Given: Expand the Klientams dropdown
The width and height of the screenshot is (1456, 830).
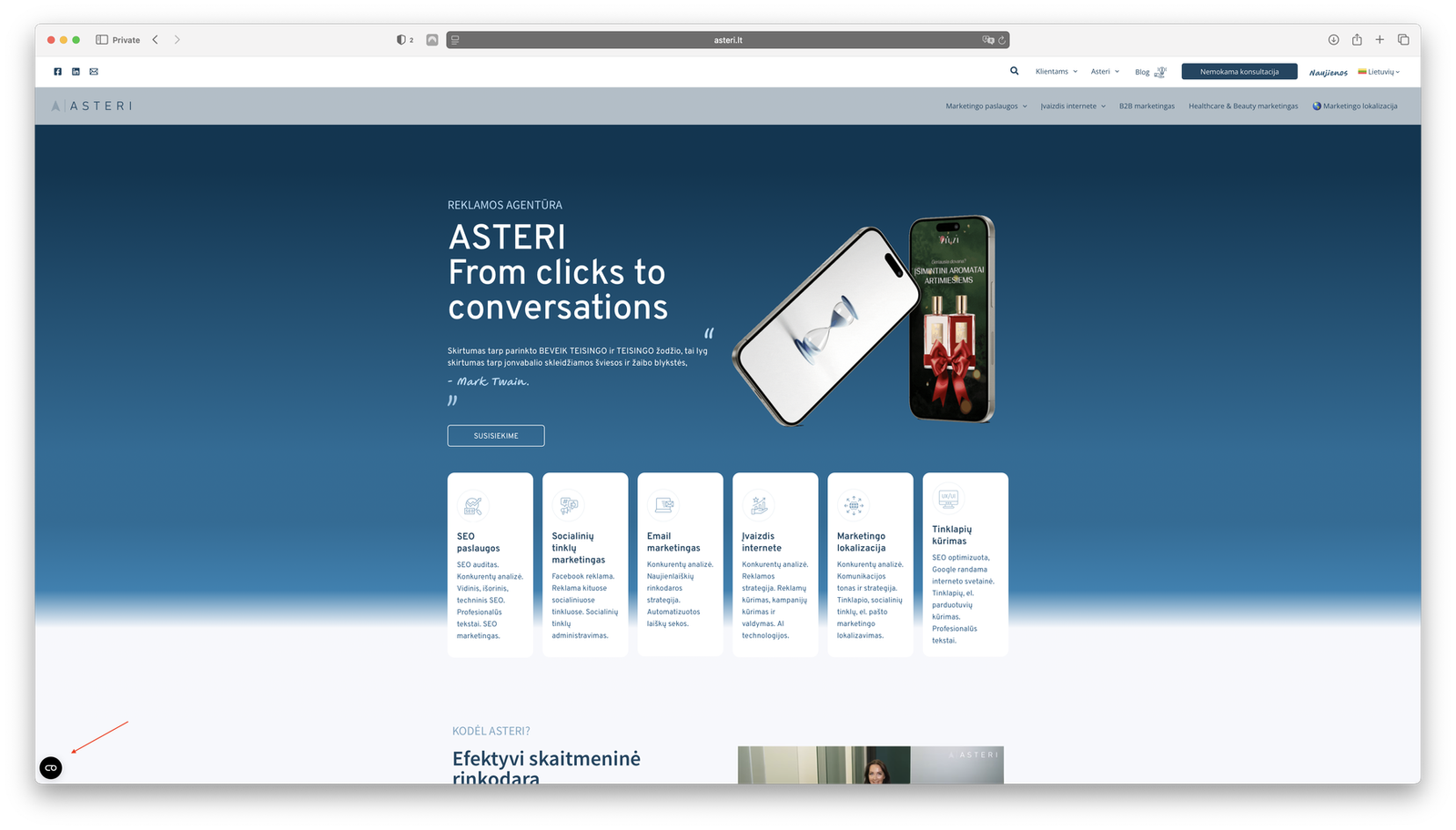Looking at the screenshot, I should (1057, 71).
